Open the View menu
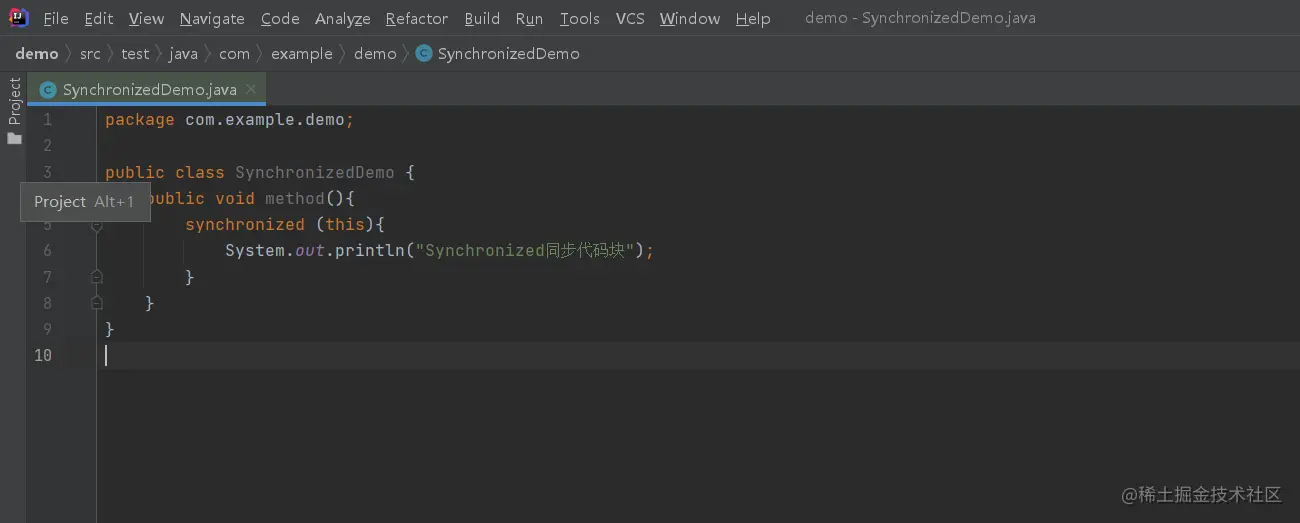 pos(146,18)
